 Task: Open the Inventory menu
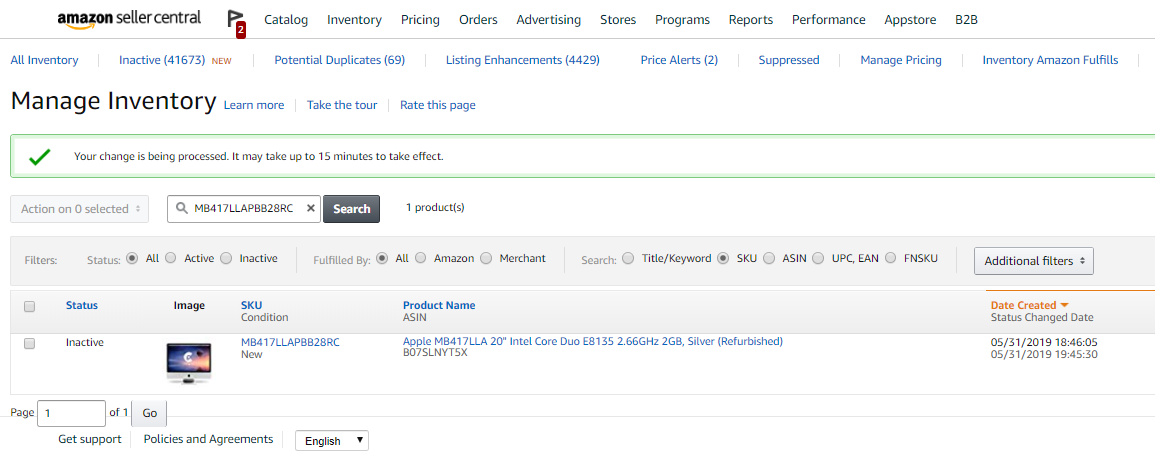354,20
